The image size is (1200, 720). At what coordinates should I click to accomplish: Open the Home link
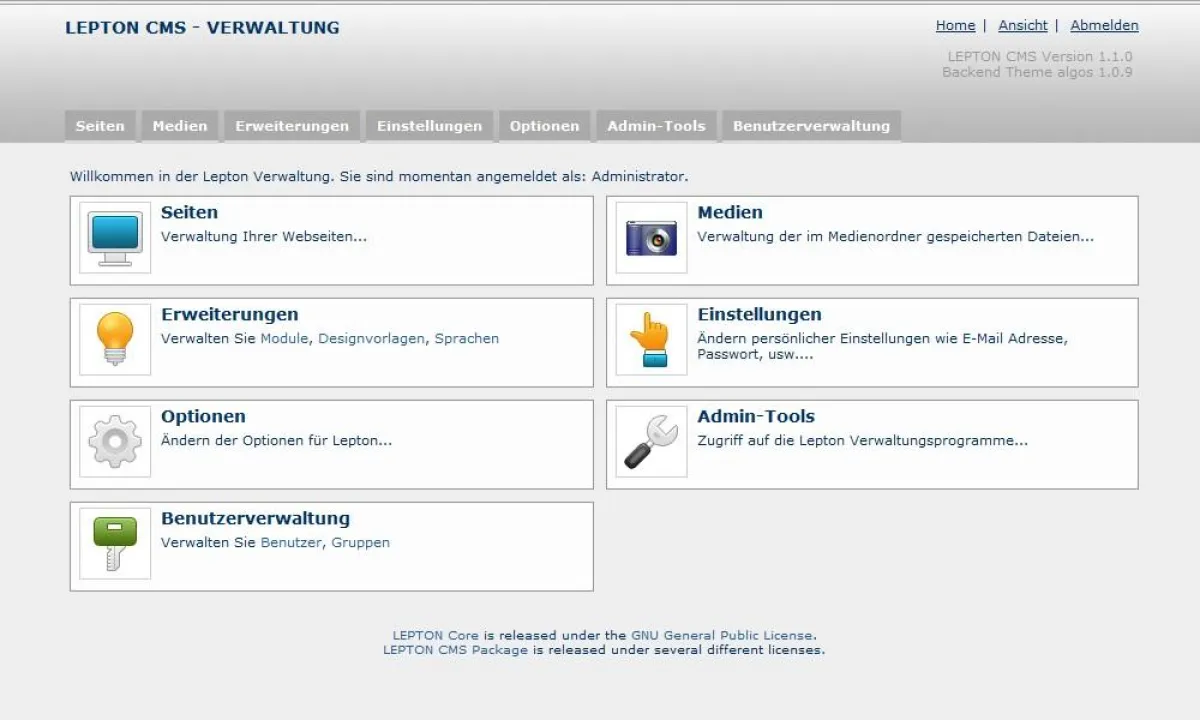pyautogui.click(x=955, y=25)
